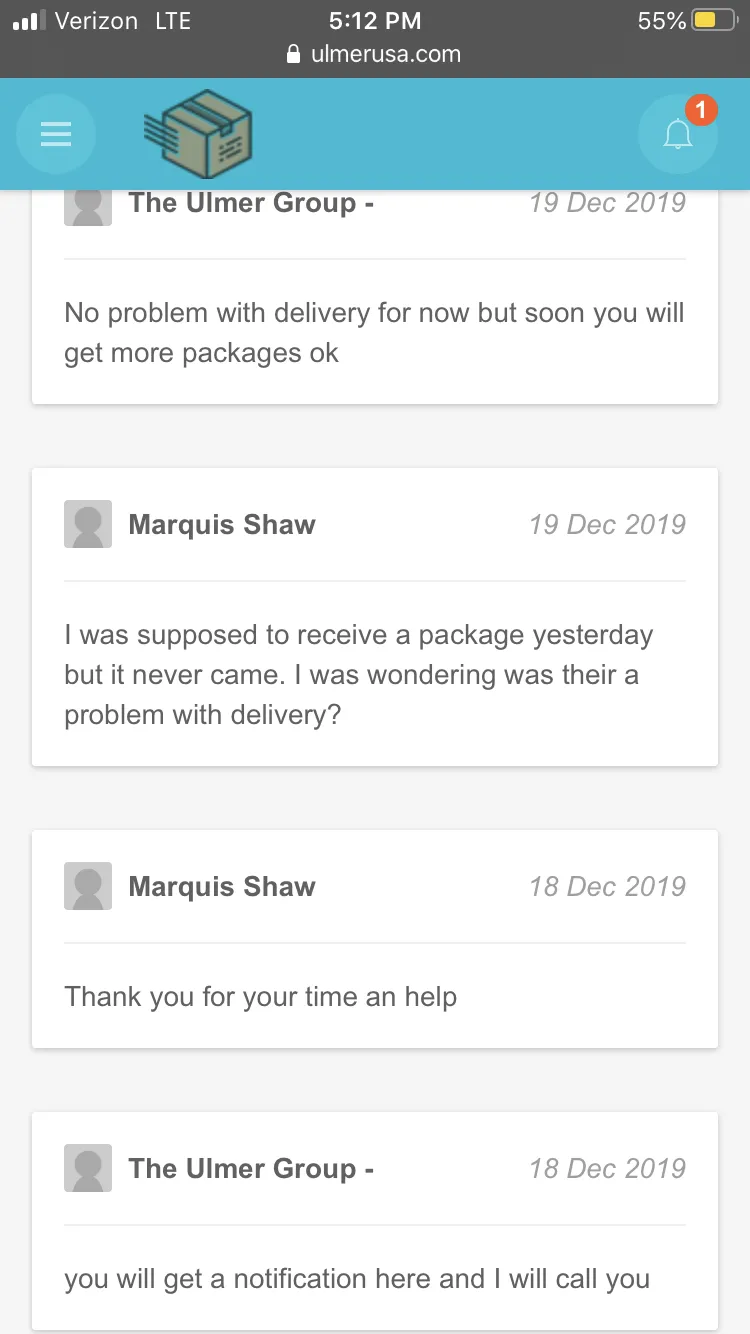The width and height of the screenshot is (750, 1334).
Task: Tap the cellular signal bars
Action: tap(30, 20)
